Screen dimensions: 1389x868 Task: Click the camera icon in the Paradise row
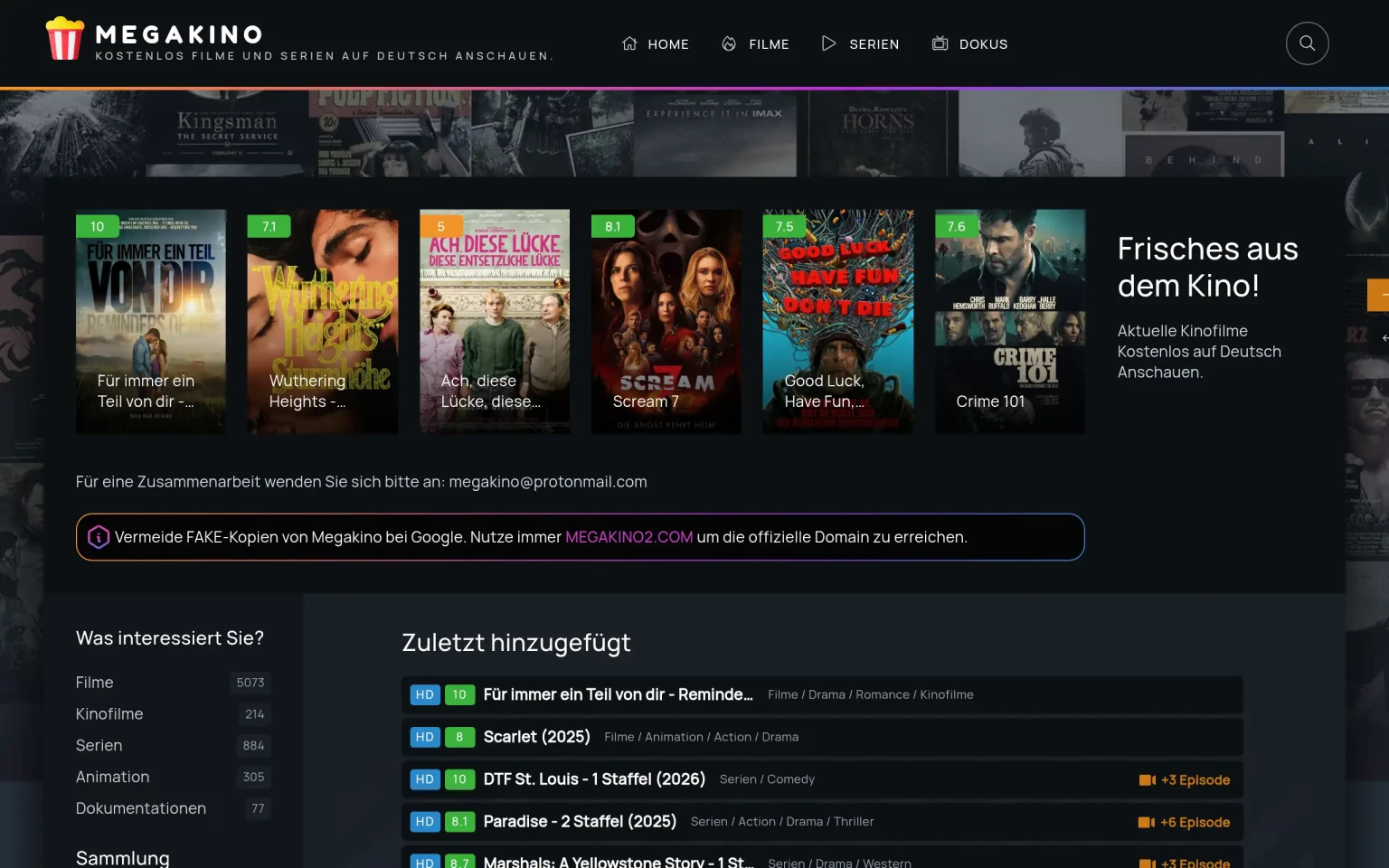click(1147, 823)
